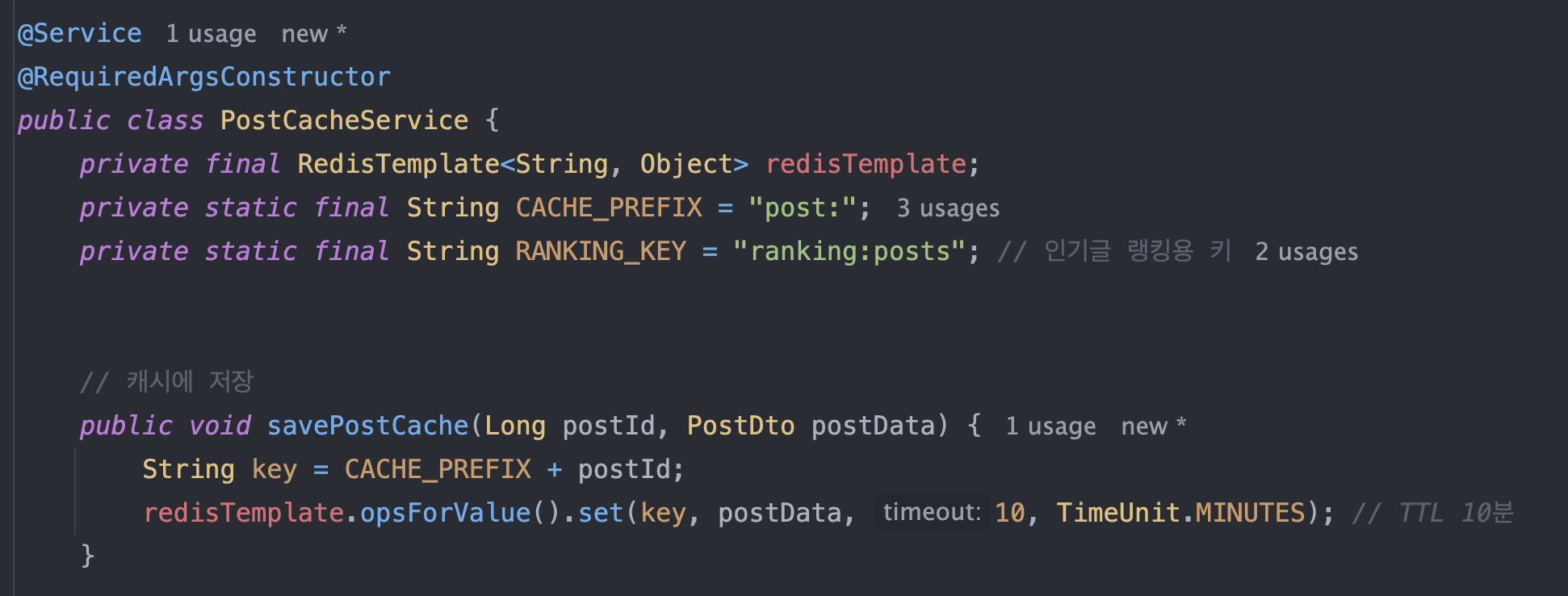Click TimeUnit.MINUTES constant
The width and height of the screenshot is (1568, 596).
click(x=1180, y=513)
